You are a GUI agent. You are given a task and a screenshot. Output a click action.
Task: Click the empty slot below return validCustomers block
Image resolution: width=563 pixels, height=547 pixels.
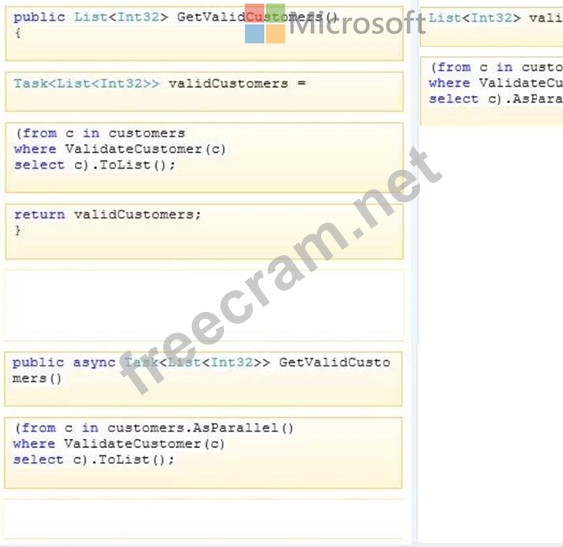(204, 305)
